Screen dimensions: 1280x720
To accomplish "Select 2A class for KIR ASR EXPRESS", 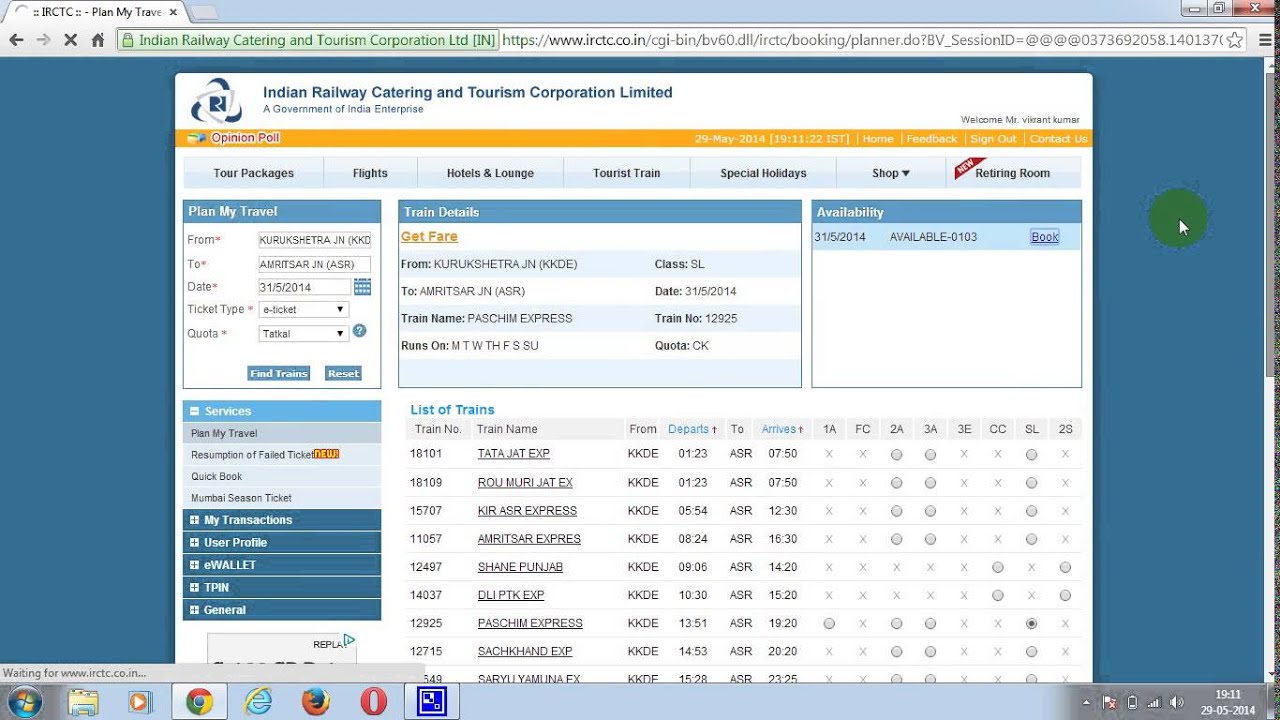I will coord(897,511).
